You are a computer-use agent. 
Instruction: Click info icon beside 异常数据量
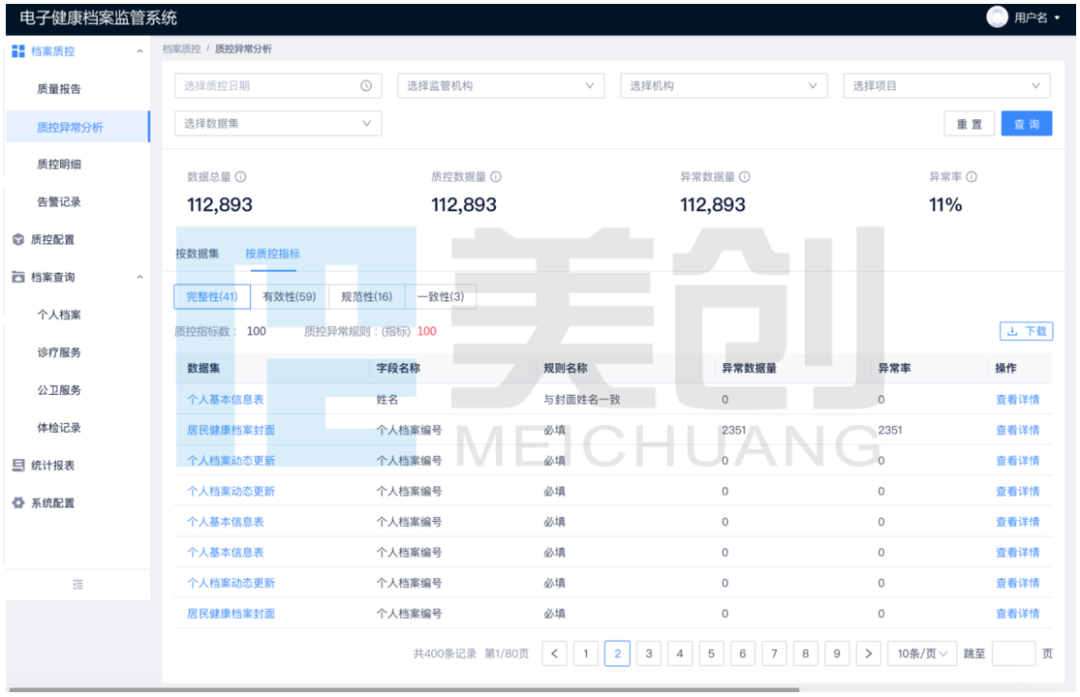(x=745, y=177)
